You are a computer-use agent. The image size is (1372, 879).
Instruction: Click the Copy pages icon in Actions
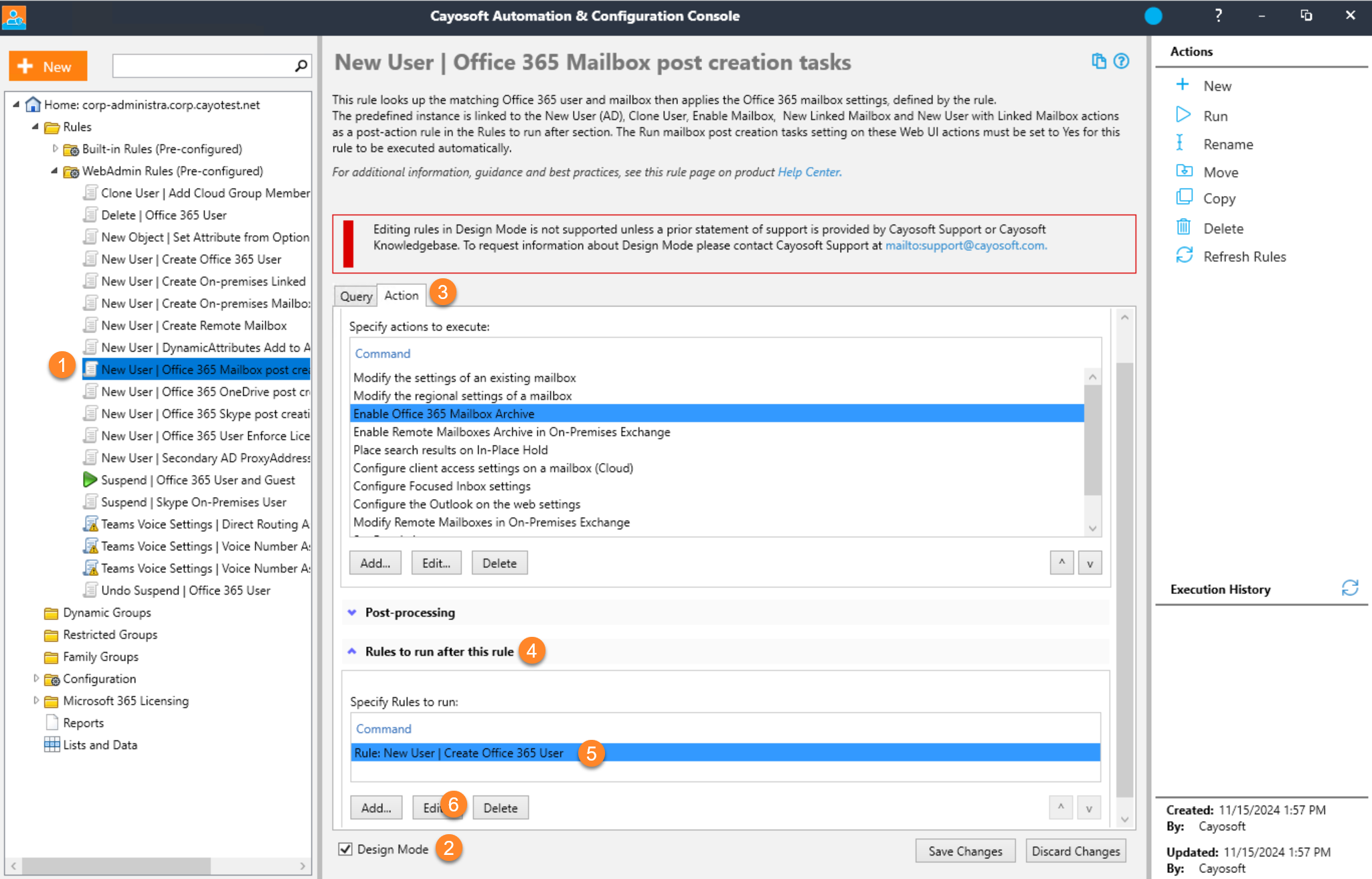1184,197
